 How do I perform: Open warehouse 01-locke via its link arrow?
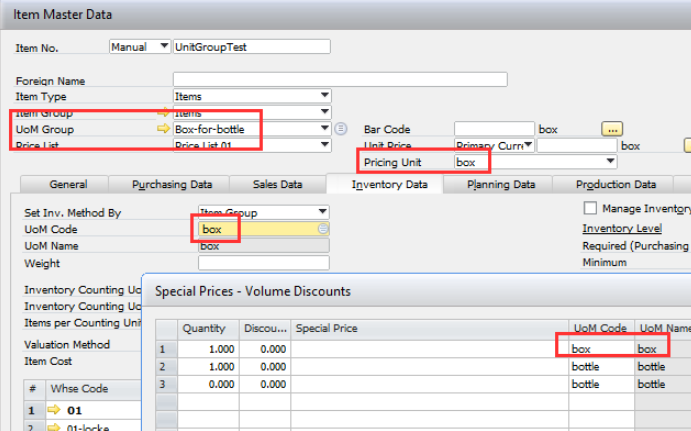pos(54,427)
